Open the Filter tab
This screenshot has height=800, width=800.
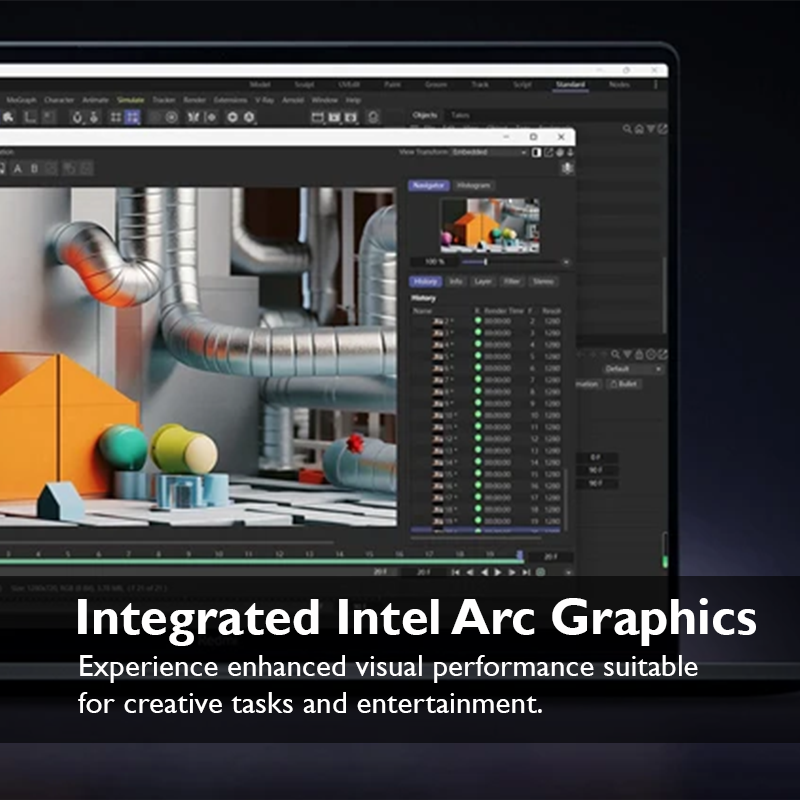[x=512, y=281]
